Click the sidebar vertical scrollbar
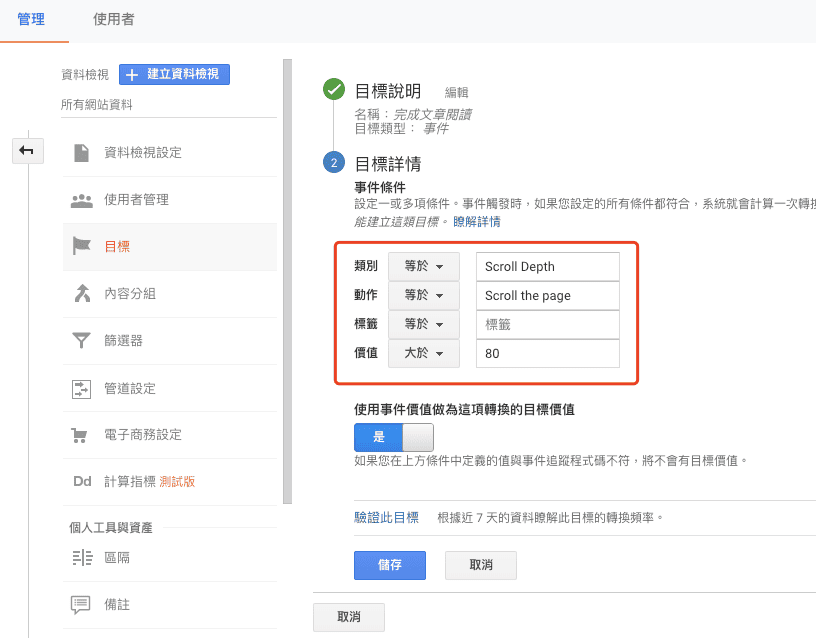 pyautogui.click(x=287, y=280)
